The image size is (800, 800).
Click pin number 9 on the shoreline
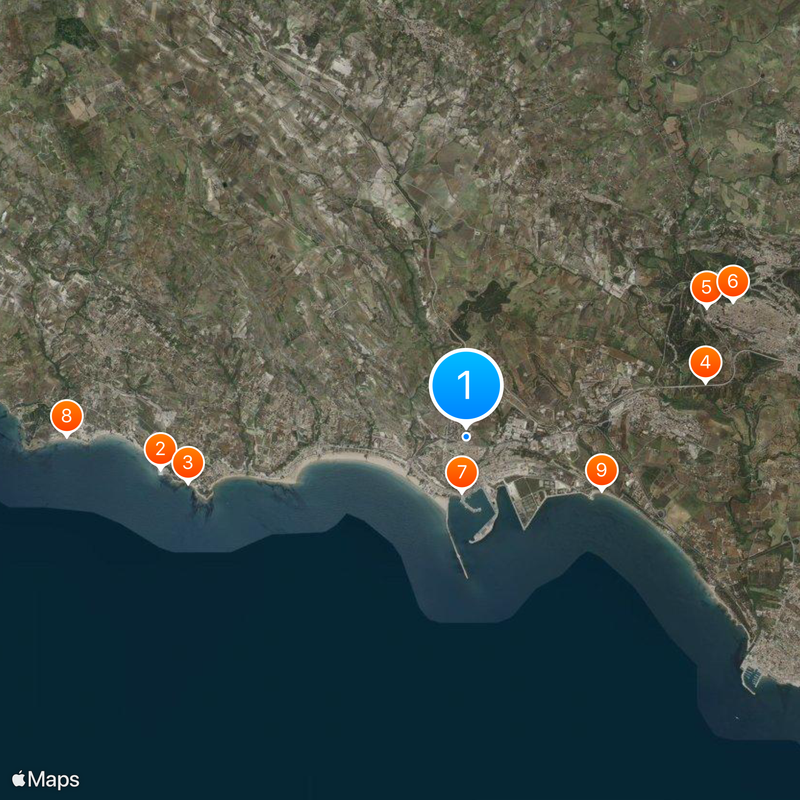pyautogui.click(x=602, y=471)
